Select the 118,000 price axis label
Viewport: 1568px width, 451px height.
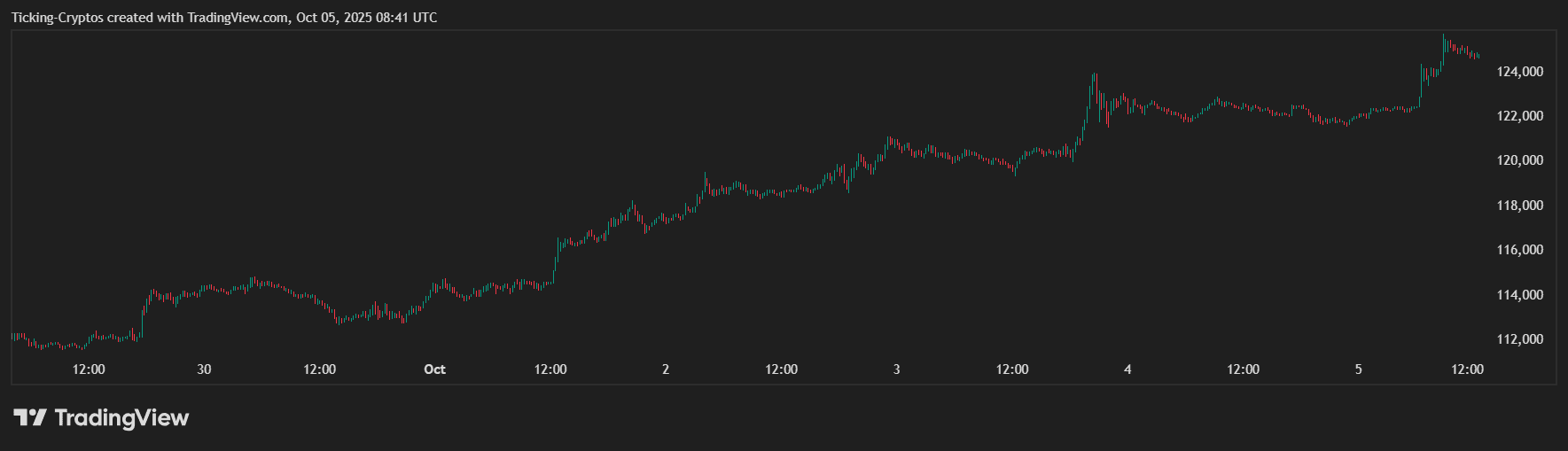tap(1519, 206)
